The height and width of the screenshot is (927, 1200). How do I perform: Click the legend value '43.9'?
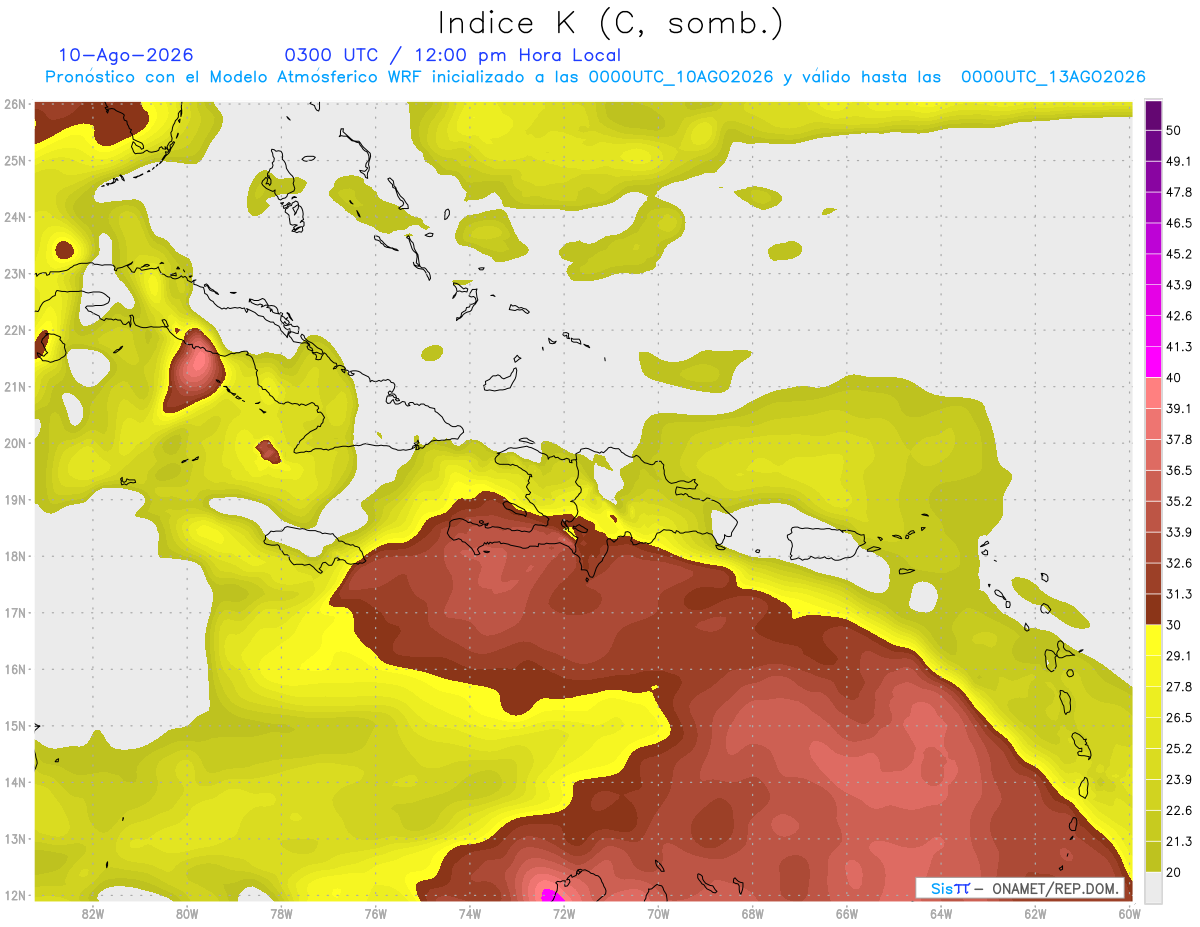click(x=1179, y=285)
